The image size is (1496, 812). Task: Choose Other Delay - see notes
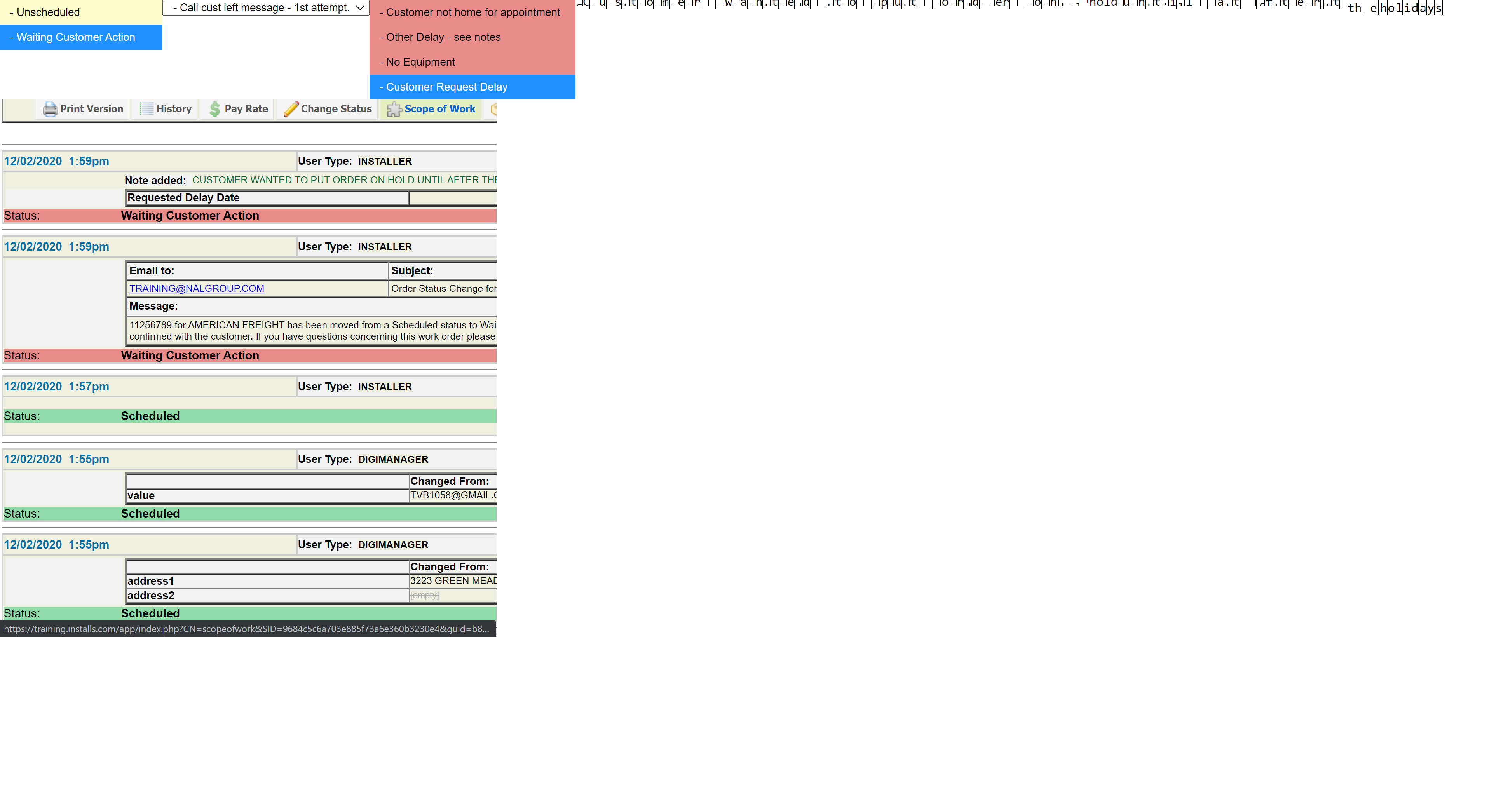443,37
